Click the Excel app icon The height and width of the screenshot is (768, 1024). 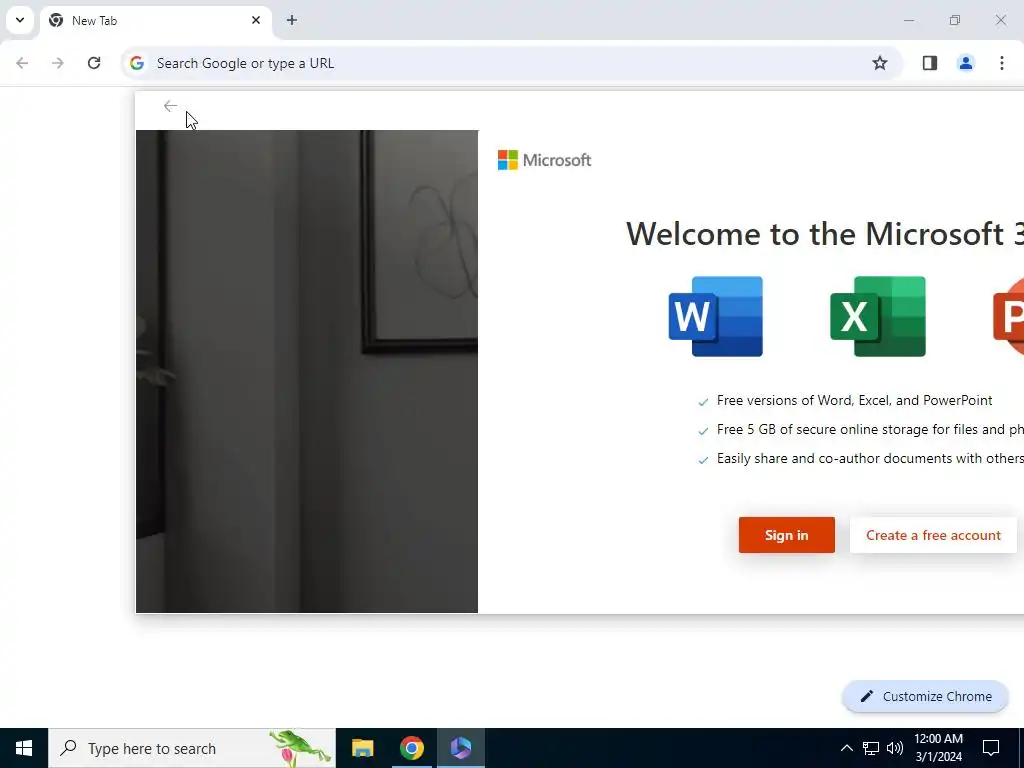(878, 317)
